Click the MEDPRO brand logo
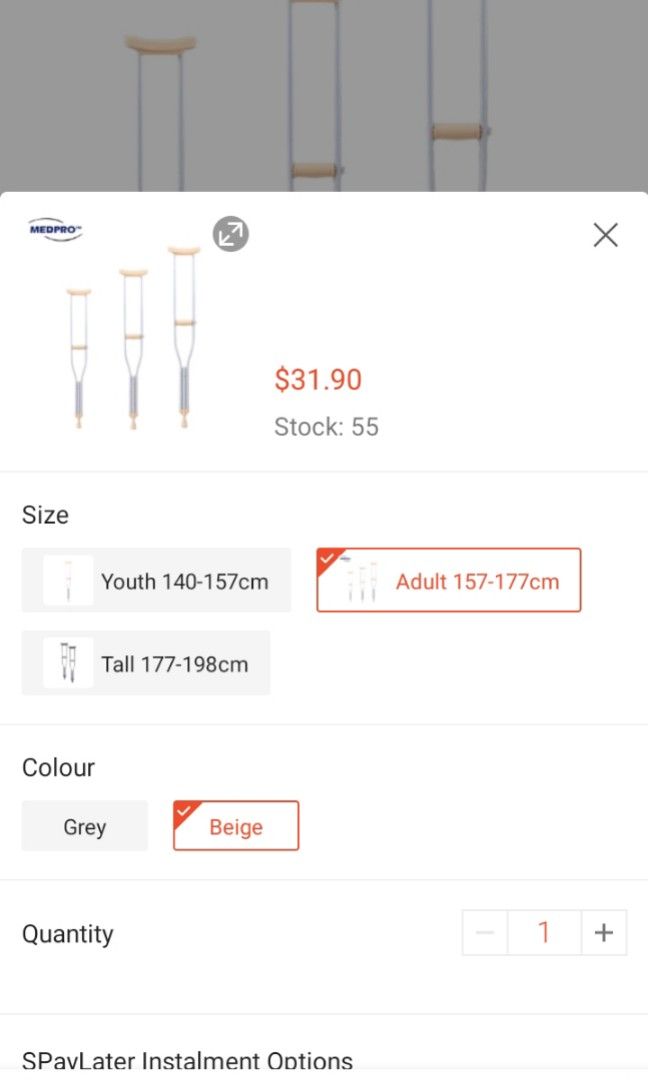 [x=55, y=228]
